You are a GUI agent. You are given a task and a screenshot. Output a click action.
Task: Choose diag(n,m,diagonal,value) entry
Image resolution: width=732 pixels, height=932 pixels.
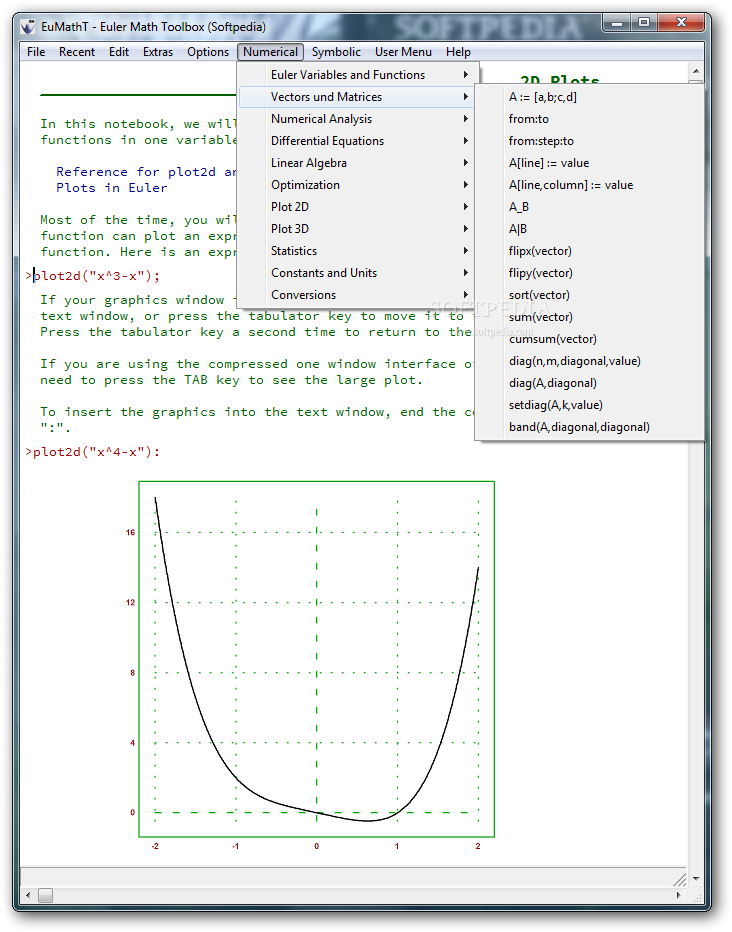tap(589, 361)
